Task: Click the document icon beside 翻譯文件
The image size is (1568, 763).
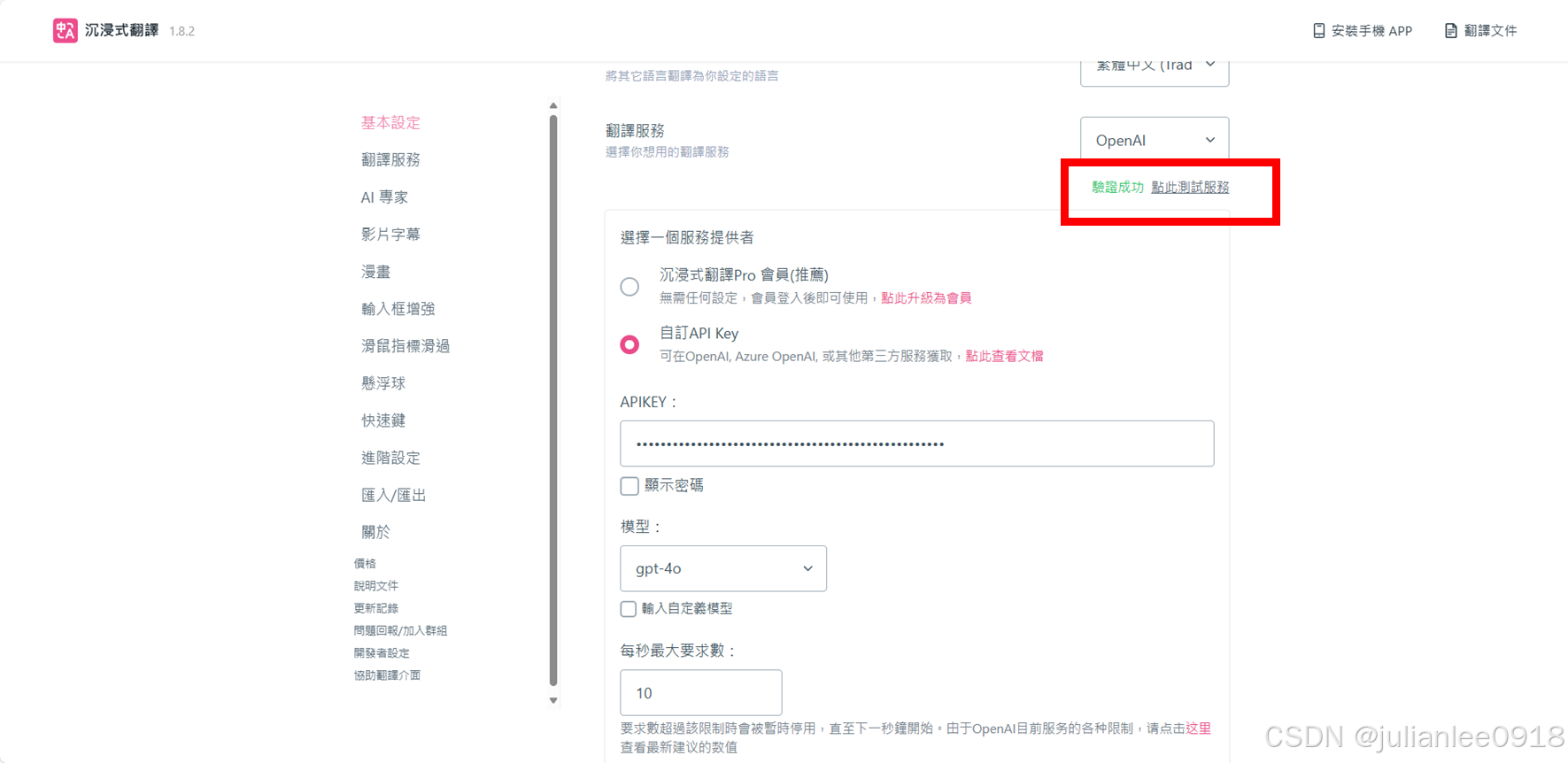Action: coord(1450,31)
